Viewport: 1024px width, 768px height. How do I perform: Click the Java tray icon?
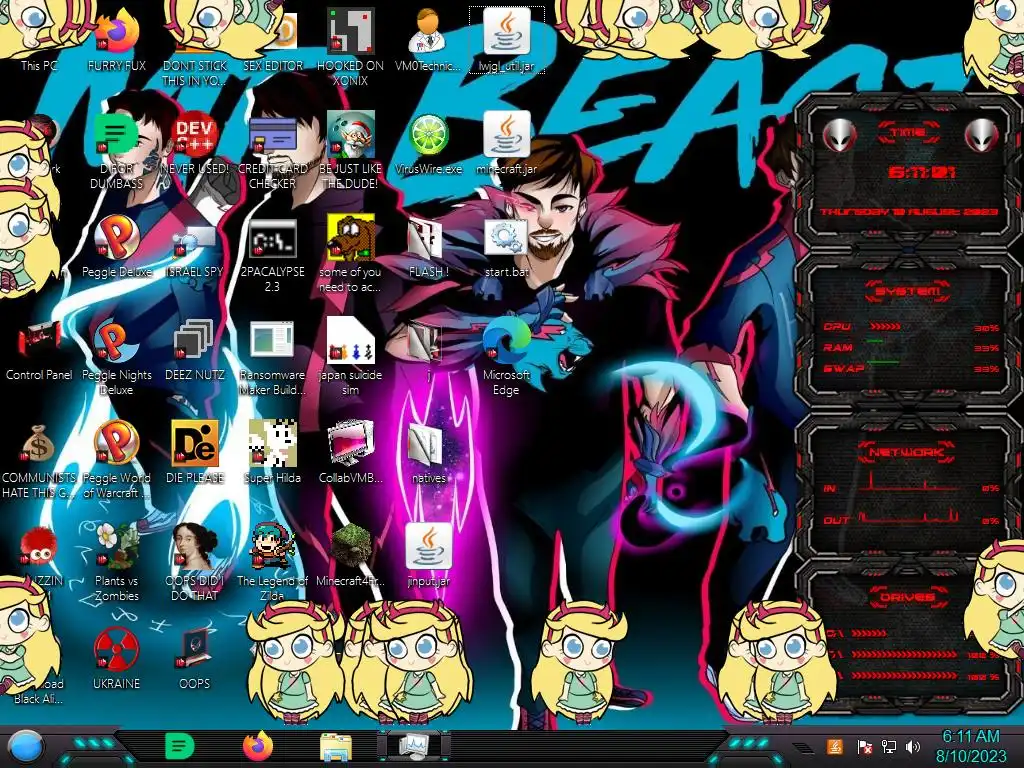point(835,746)
